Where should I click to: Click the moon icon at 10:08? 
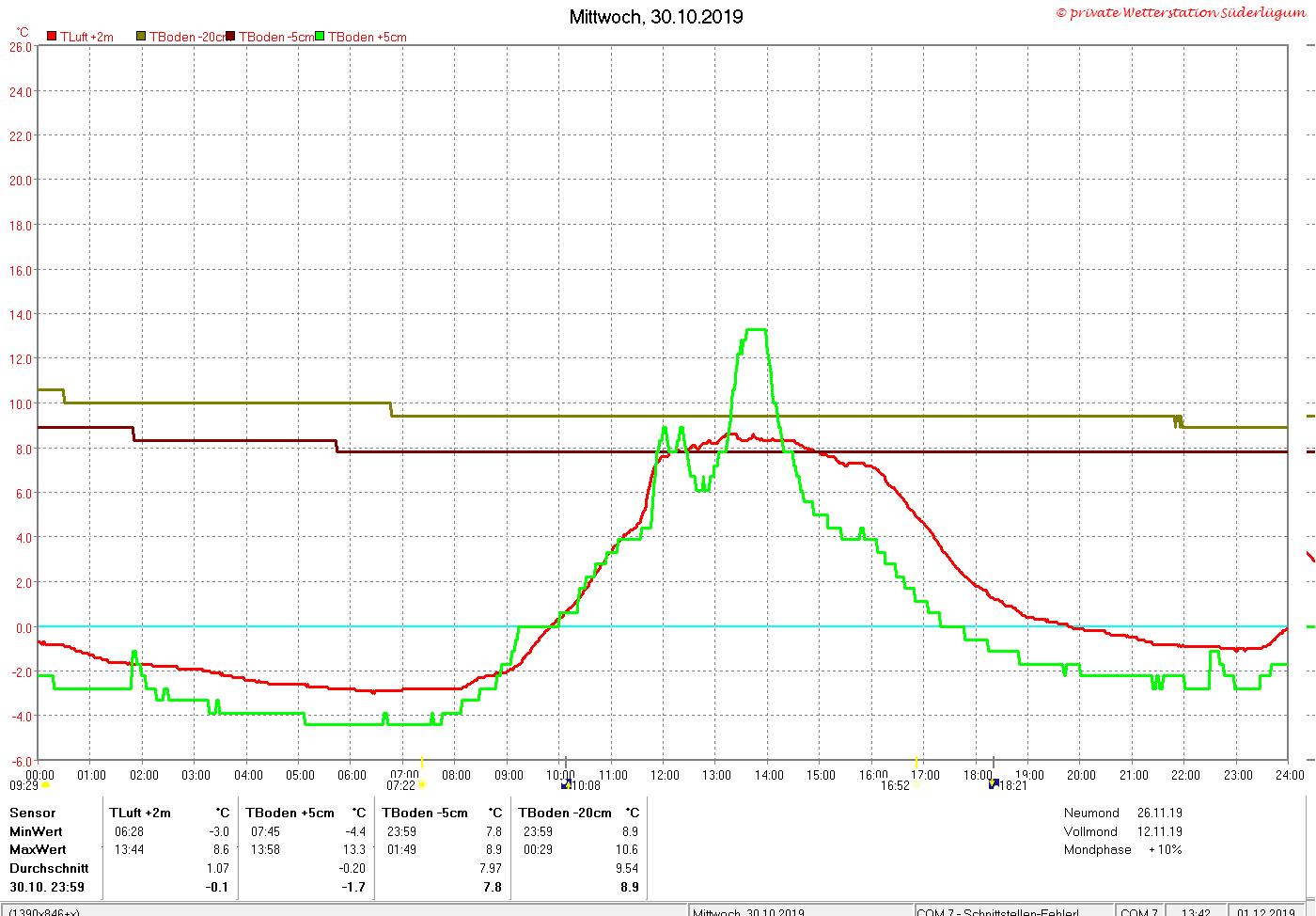click(566, 784)
